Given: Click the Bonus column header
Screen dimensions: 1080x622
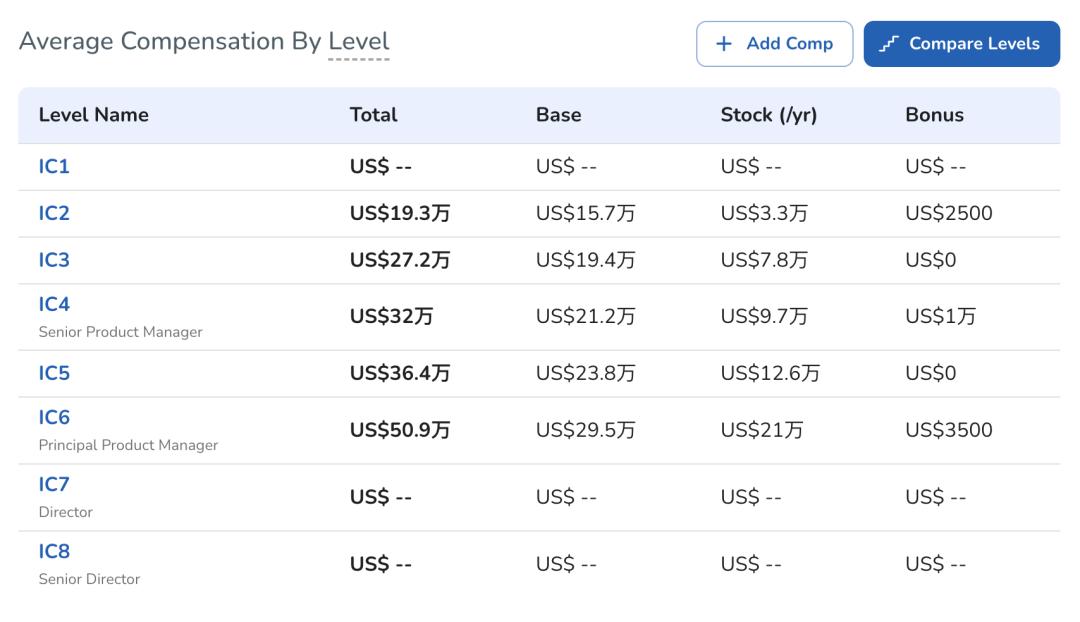Looking at the screenshot, I should 934,115.
